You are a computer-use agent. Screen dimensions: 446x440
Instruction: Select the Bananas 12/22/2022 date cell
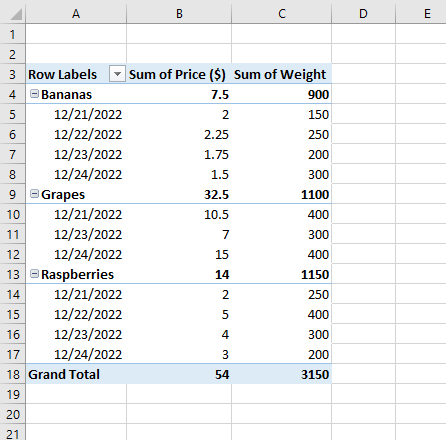click(x=76, y=134)
